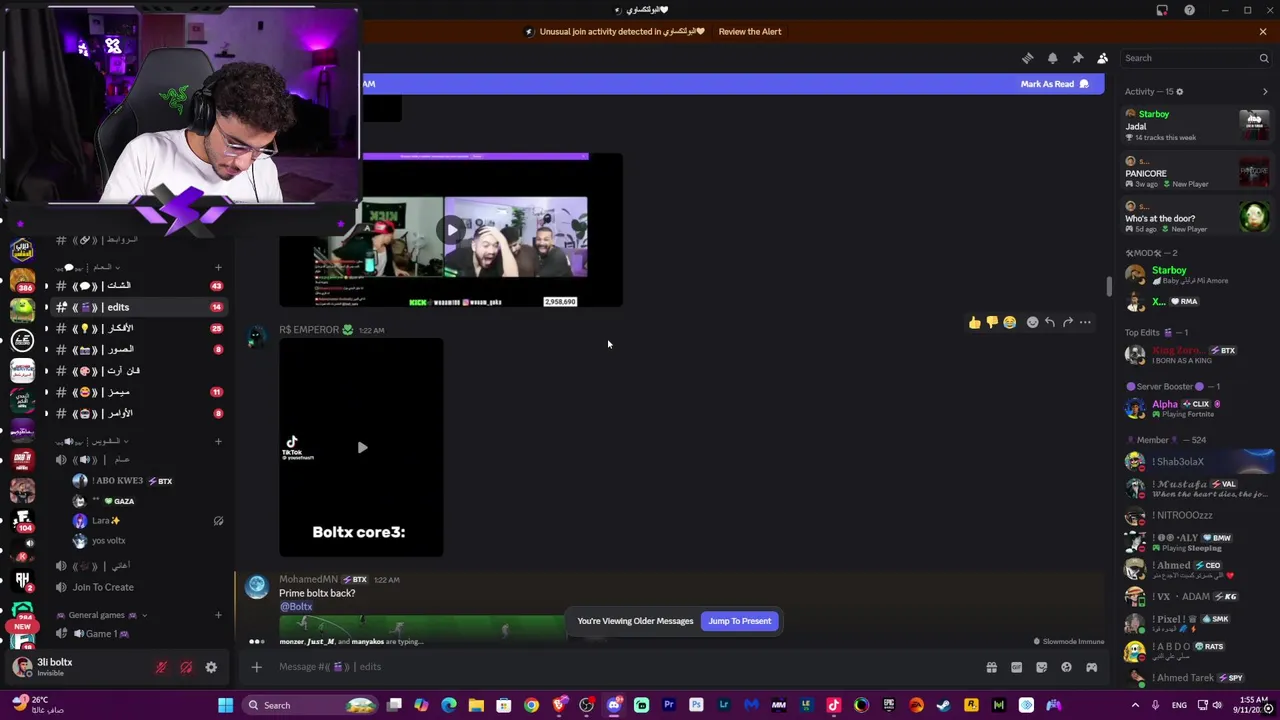Select member ! Shab3olaX in list
This screenshot has width=1280, height=720.
point(1196,462)
